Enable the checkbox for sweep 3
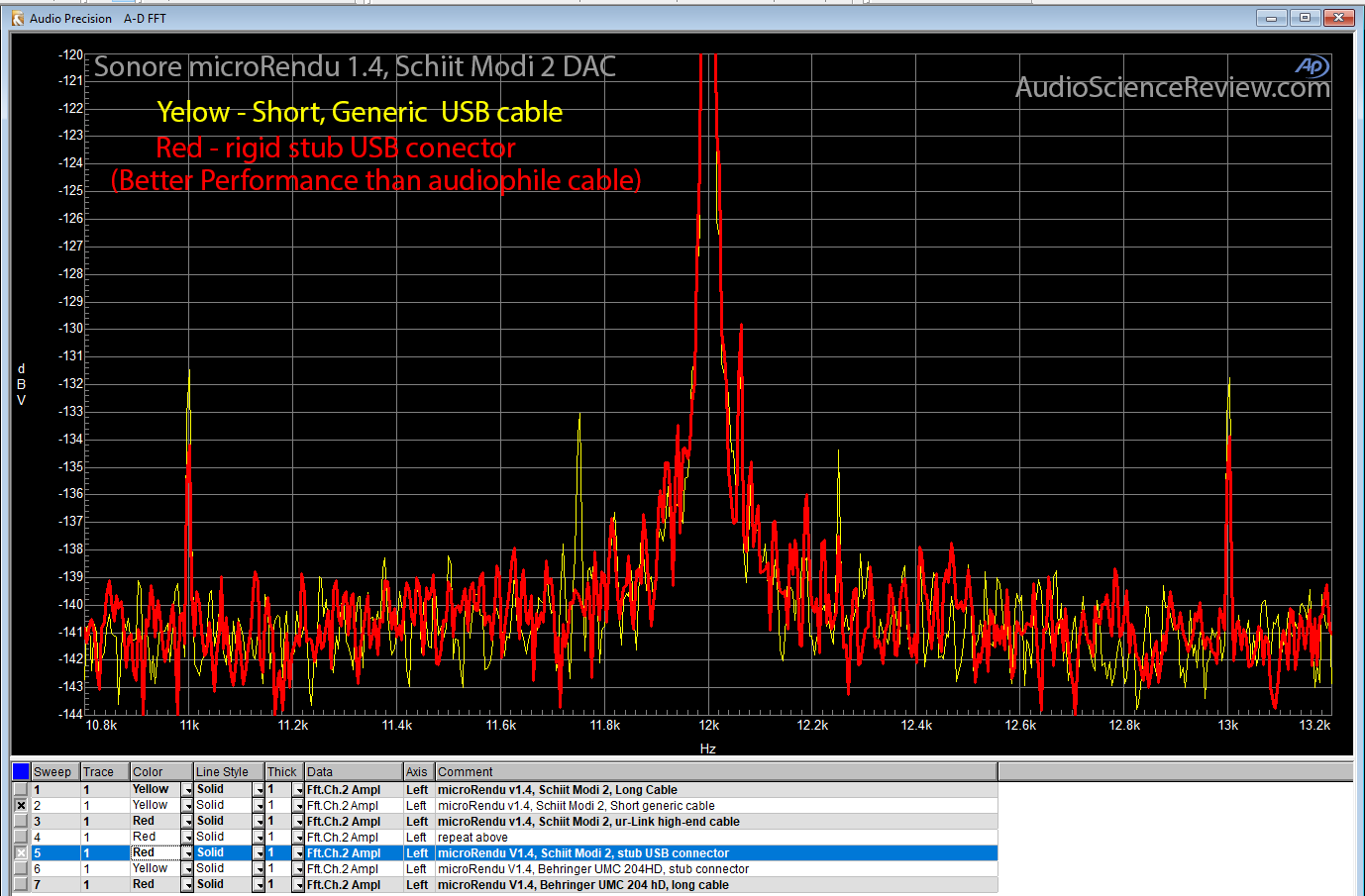The width and height of the screenshot is (1365, 896). point(21,822)
